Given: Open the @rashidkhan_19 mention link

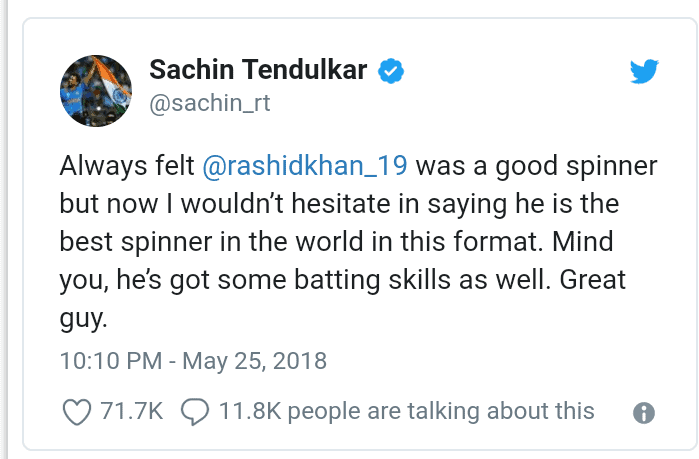Looking at the screenshot, I should coord(305,166).
